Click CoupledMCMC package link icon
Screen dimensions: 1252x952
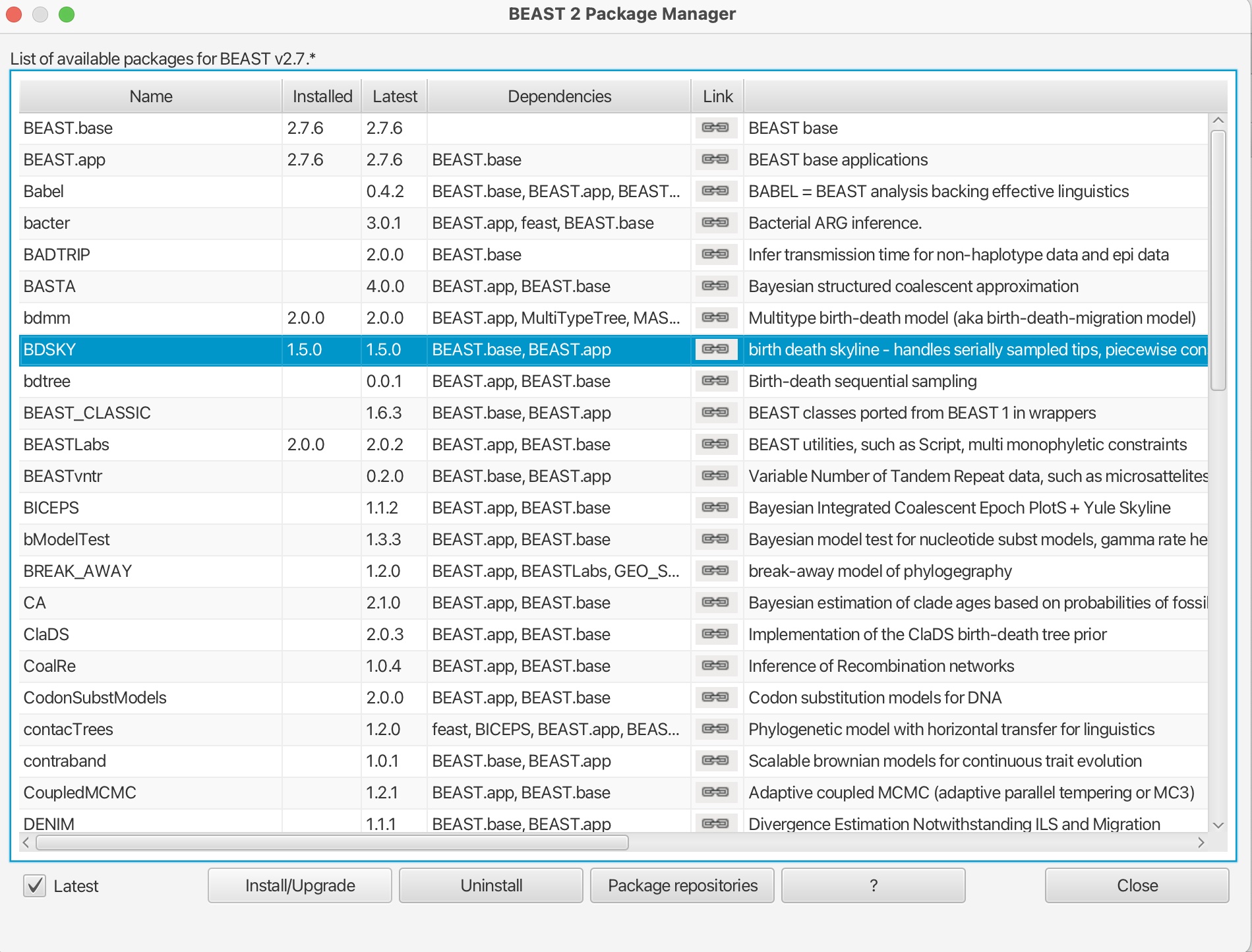point(715,792)
